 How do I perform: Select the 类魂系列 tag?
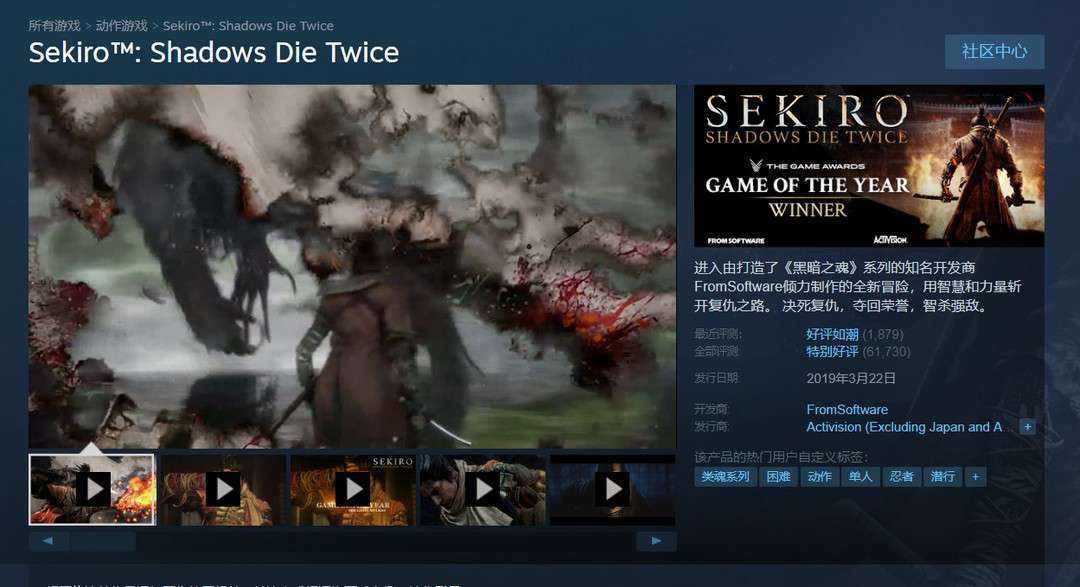tap(725, 477)
